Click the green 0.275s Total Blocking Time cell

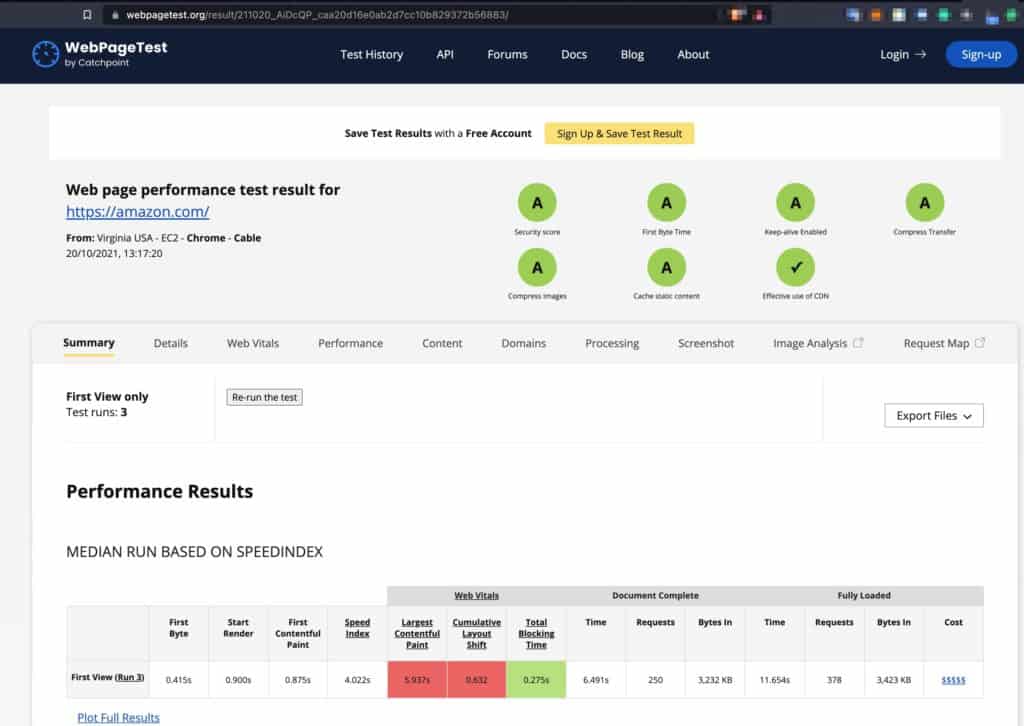point(536,680)
